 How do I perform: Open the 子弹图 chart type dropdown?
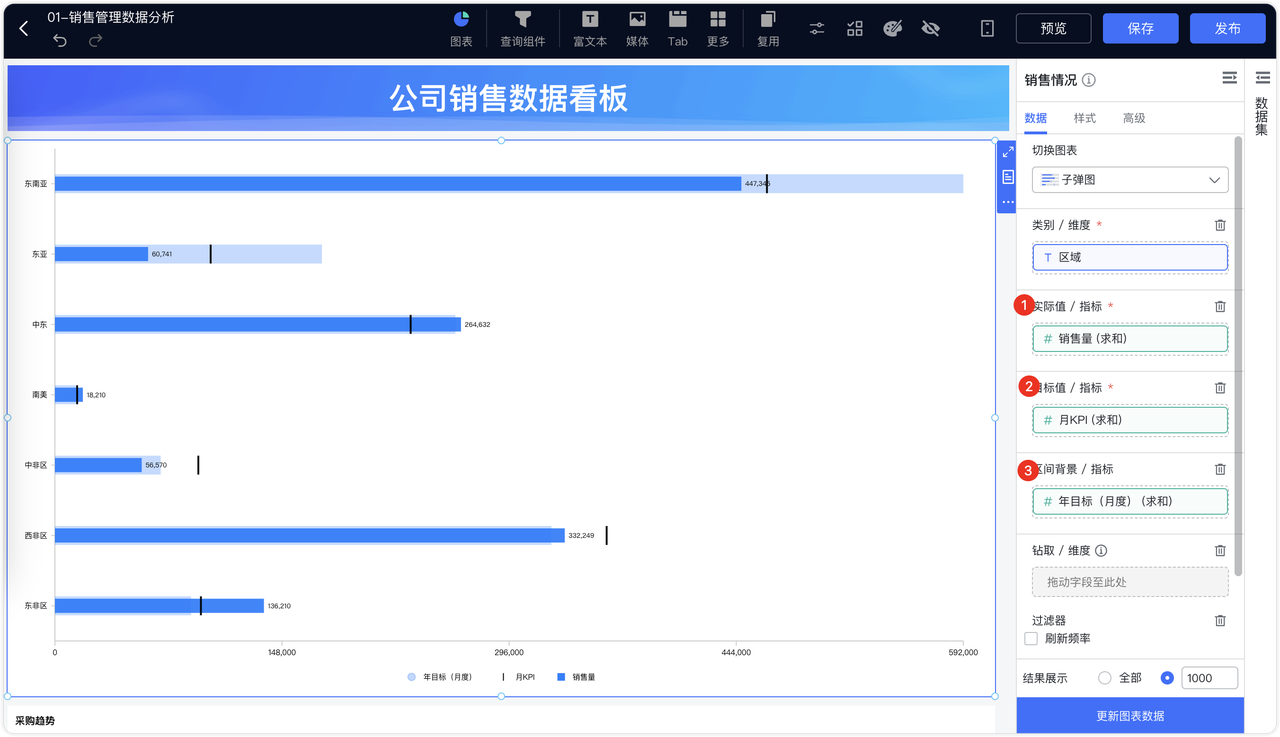[x=1130, y=180]
